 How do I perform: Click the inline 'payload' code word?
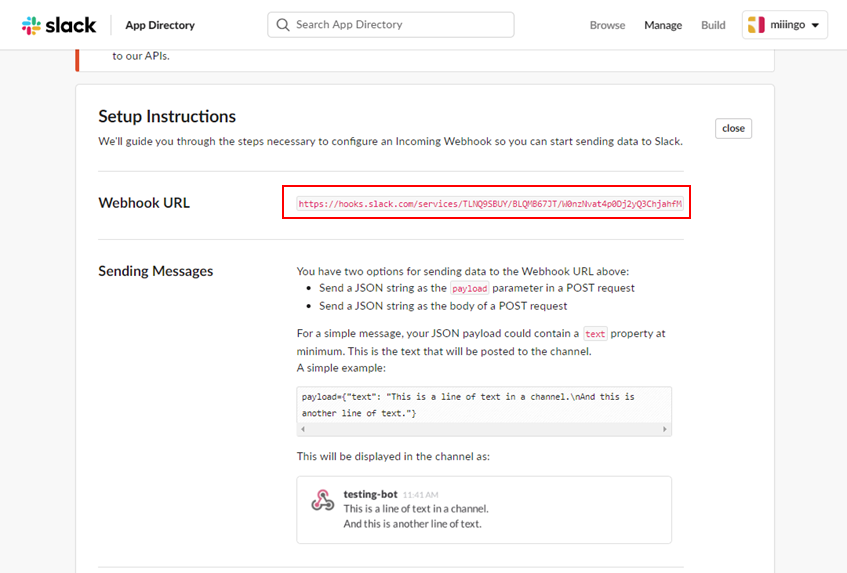click(x=469, y=288)
